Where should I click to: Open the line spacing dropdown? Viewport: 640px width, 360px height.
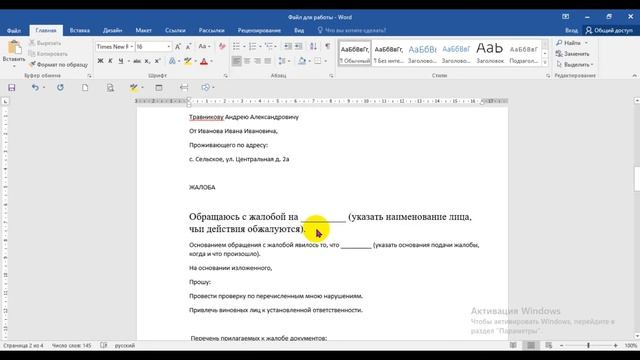tap(284, 61)
